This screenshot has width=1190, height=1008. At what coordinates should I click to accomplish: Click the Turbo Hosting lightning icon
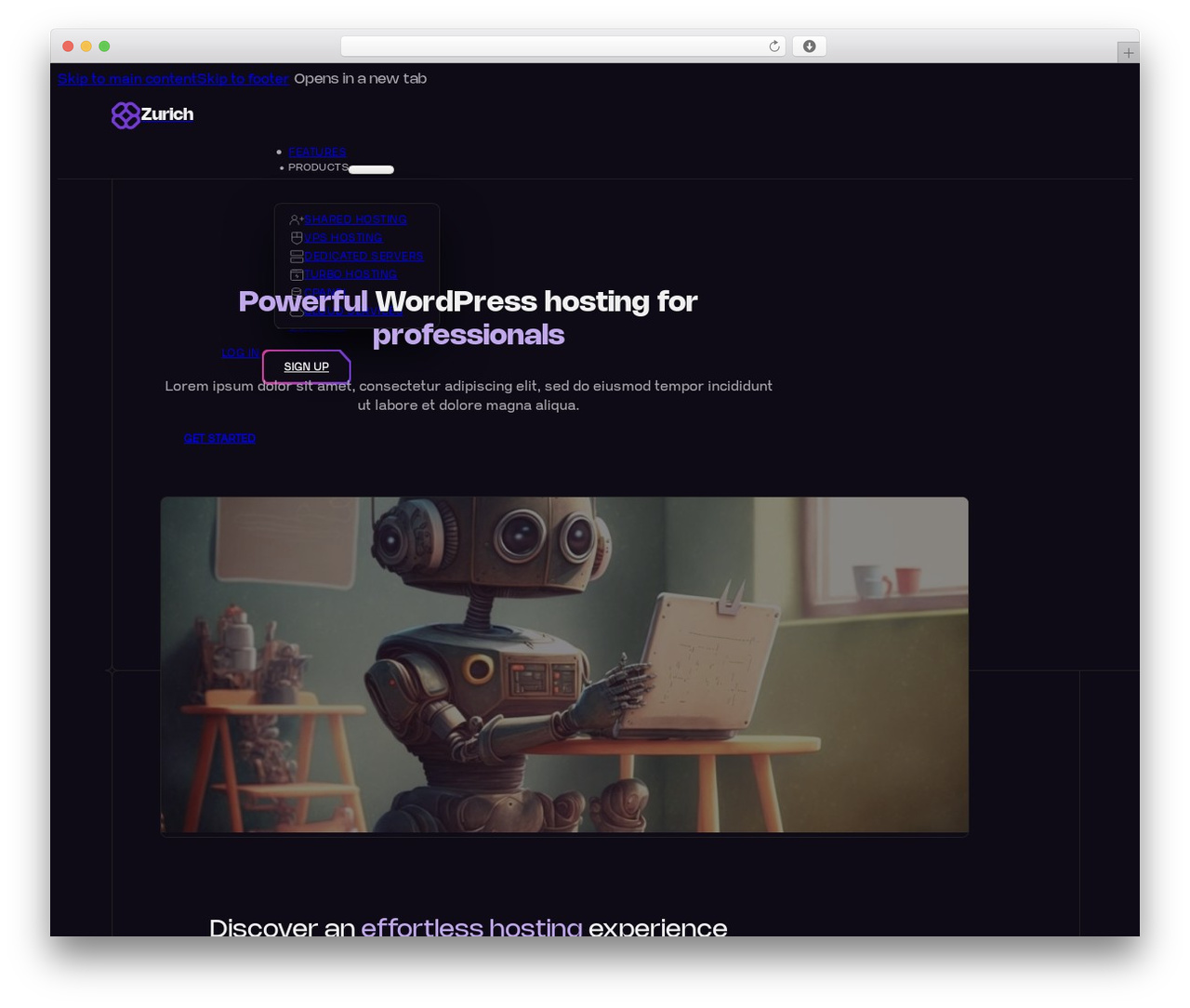(x=297, y=274)
